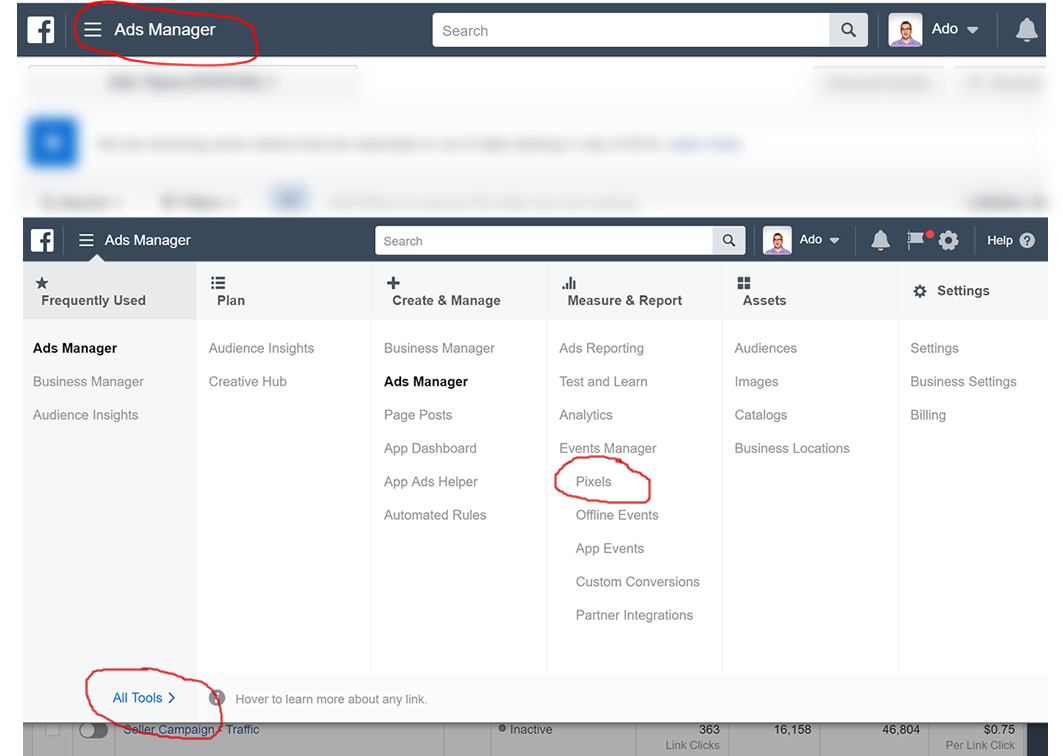The height and width of the screenshot is (756, 1063).
Task: Click the info icon beside the hover hint
Action: point(216,698)
